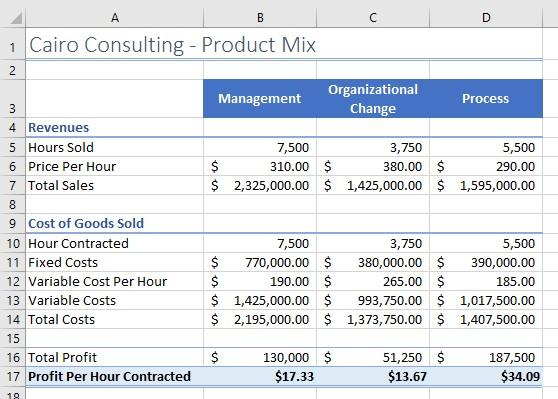Select the Hour Contracted label cell
This screenshot has width=558, height=399.
pyautogui.click(x=115, y=243)
